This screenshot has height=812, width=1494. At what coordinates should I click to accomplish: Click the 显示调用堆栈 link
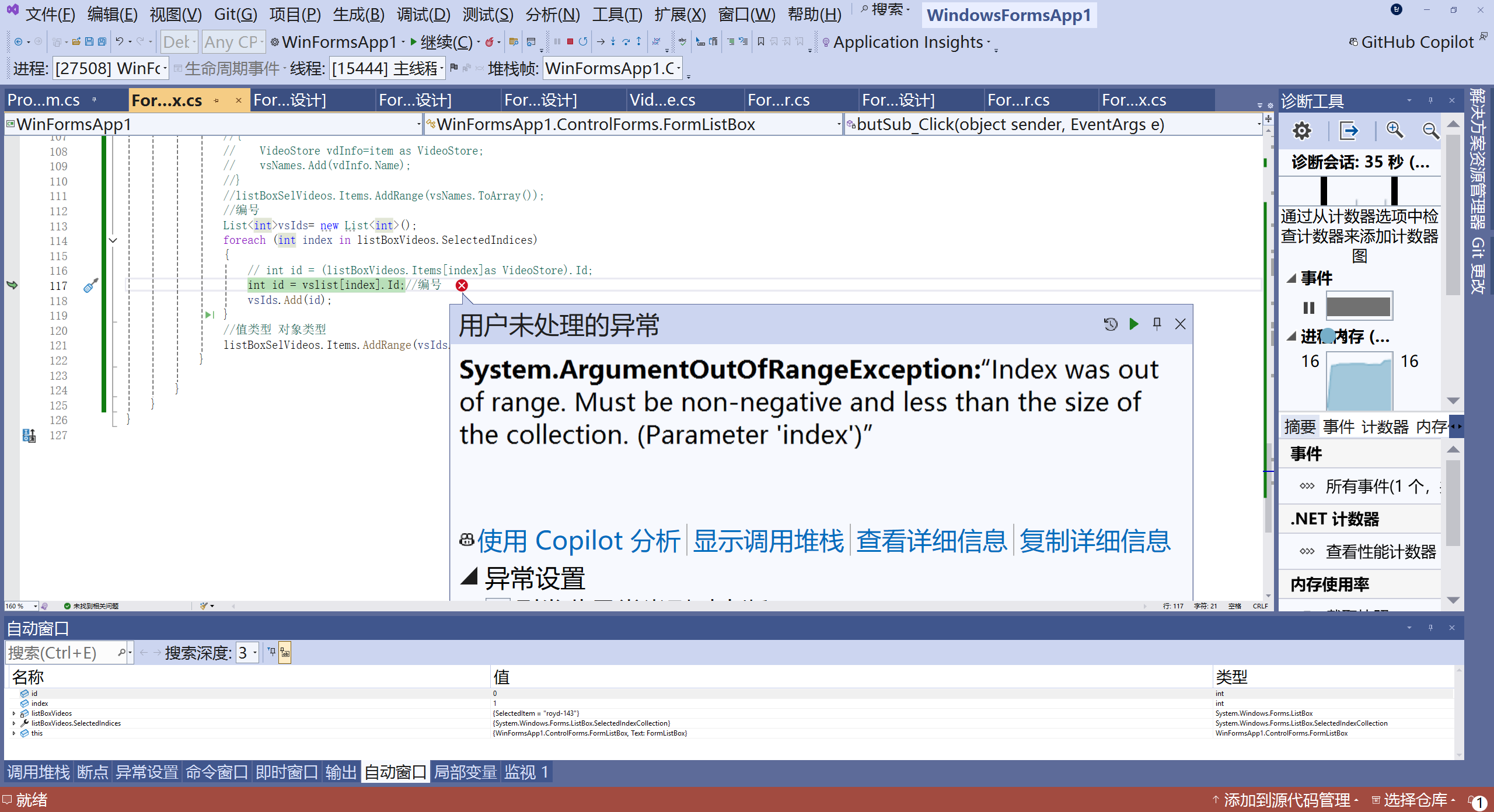click(x=768, y=541)
